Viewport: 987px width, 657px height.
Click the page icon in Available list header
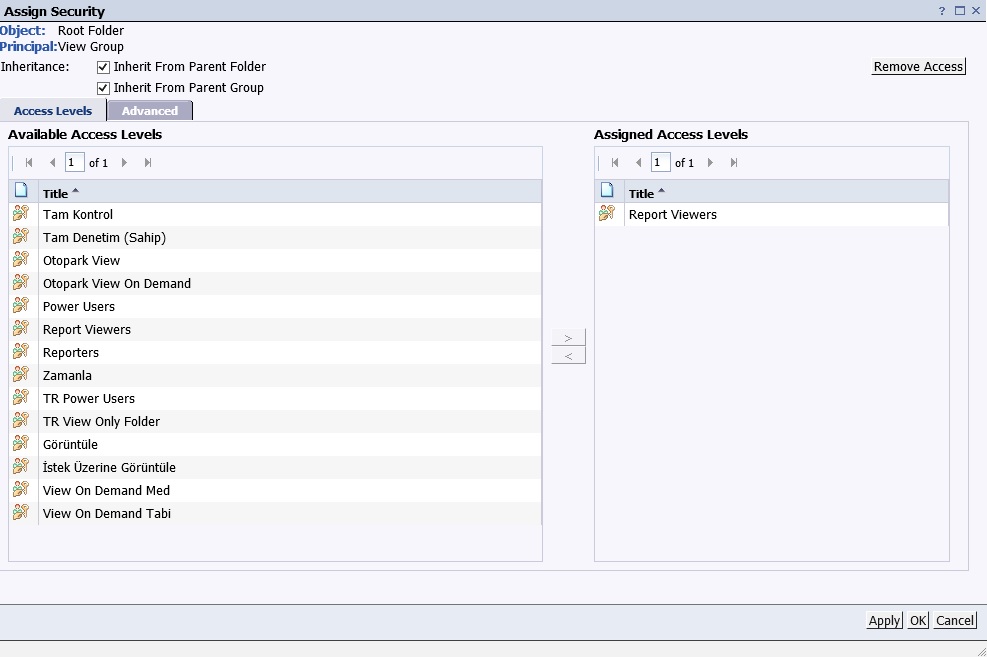21,190
